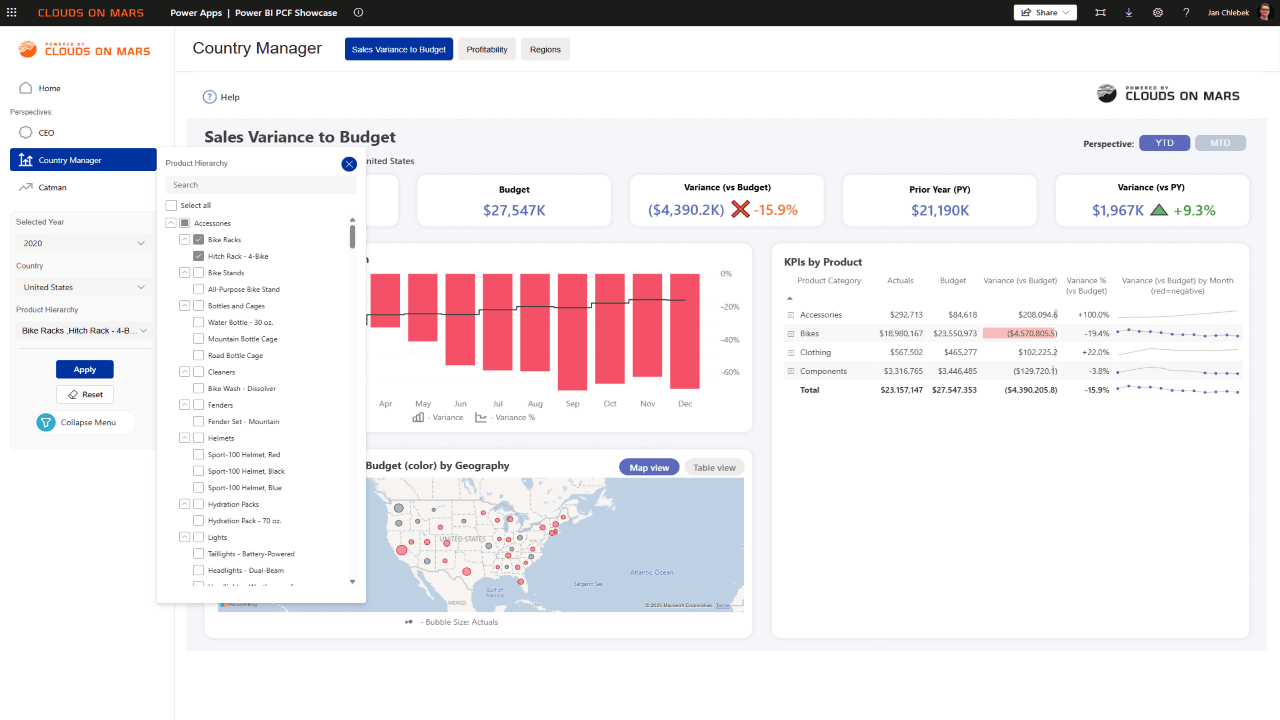Switch to the Regions tab
Screen dimensions: 1280x720
[545, 49]
